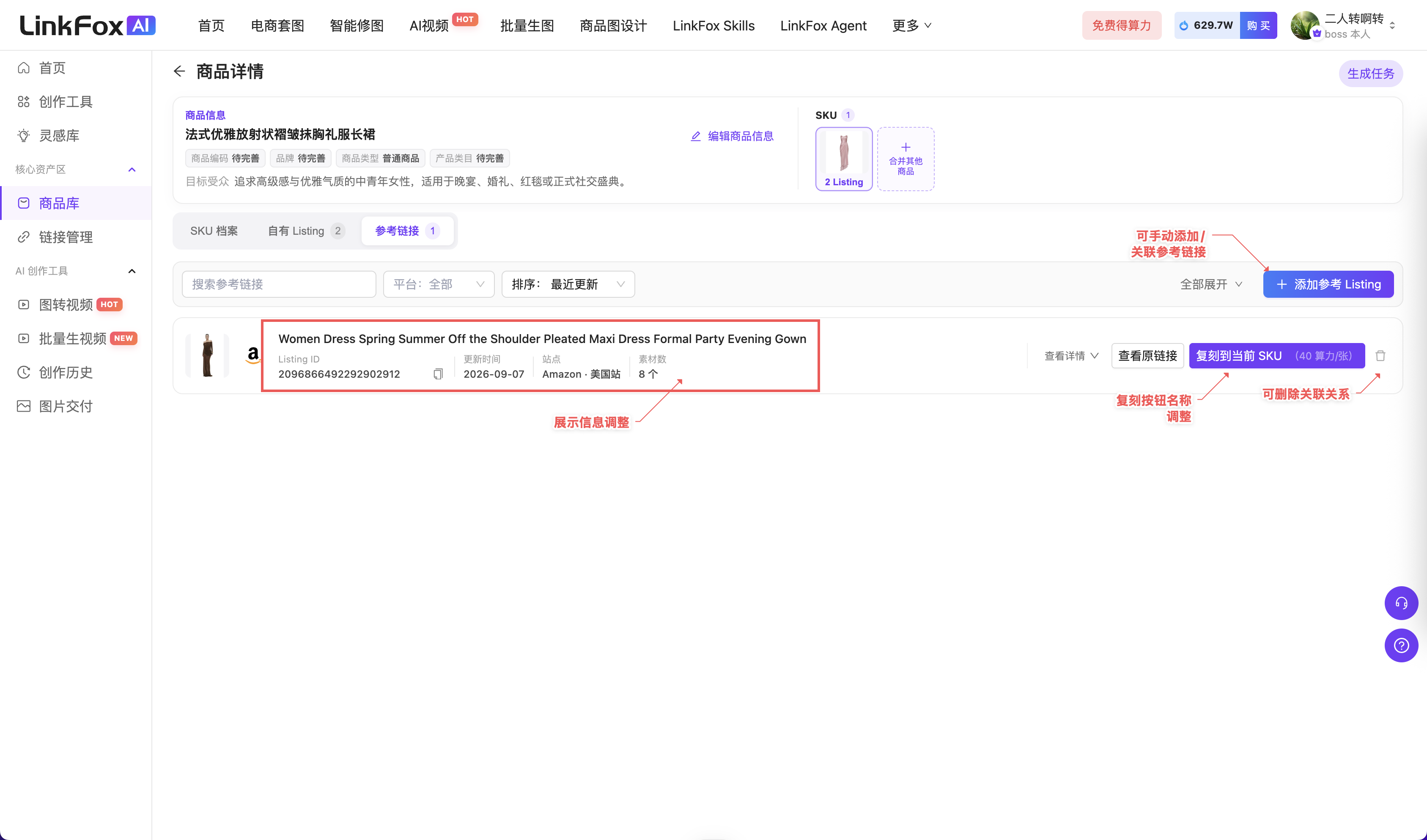The height and width of the screenshot is (840, 1427).
Task: Switch to the 自有 Listing tab
Action: [306, 231]
